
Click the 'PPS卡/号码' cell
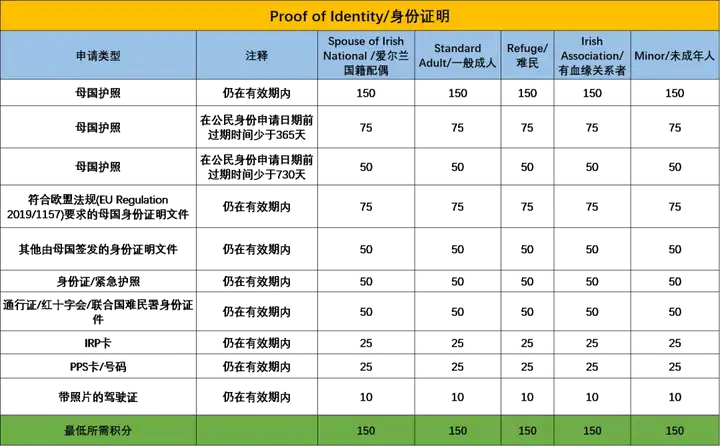point(98,367)
